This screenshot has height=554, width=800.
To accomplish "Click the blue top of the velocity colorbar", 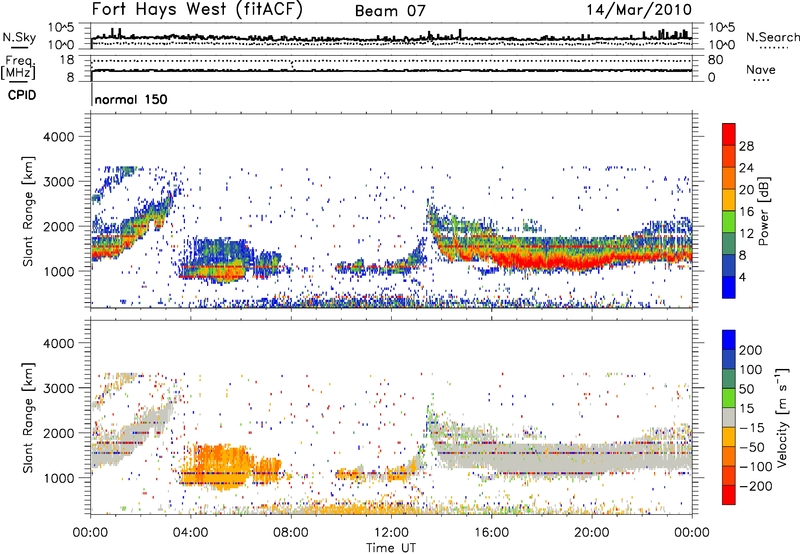I will coord(729,340).
